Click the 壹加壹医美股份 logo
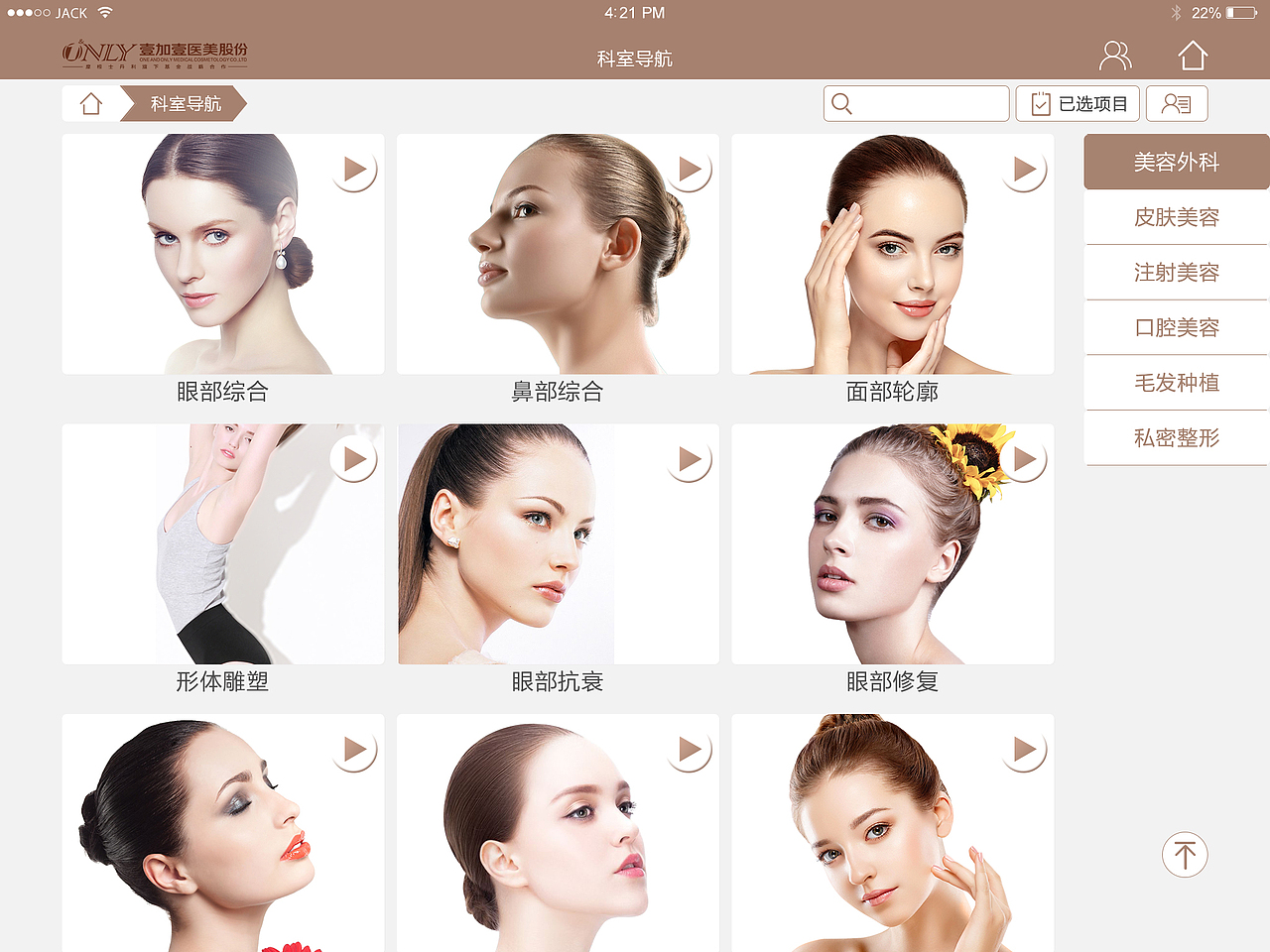1270x952 pixels. click(x=155, y=55)
